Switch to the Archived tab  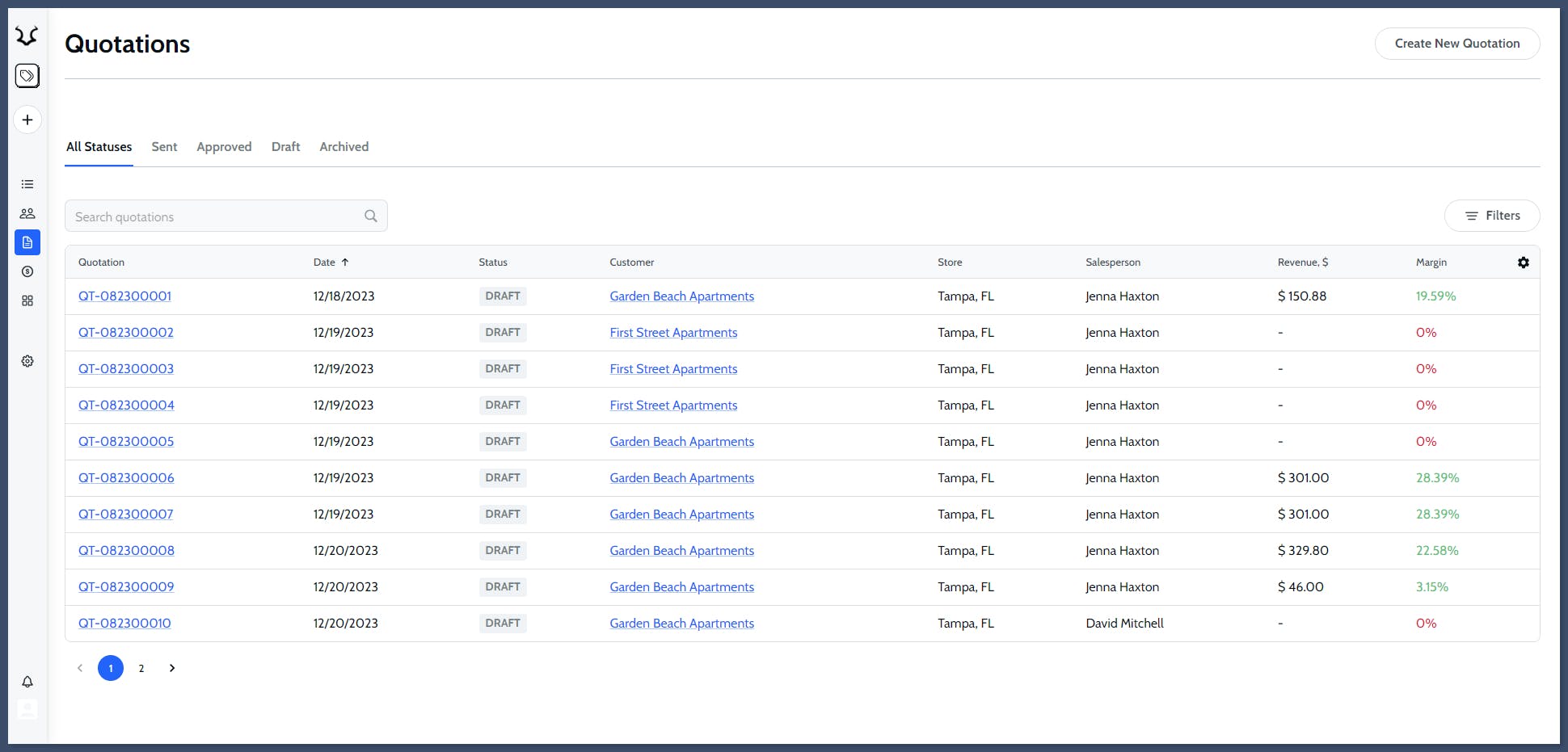point(344,147)
